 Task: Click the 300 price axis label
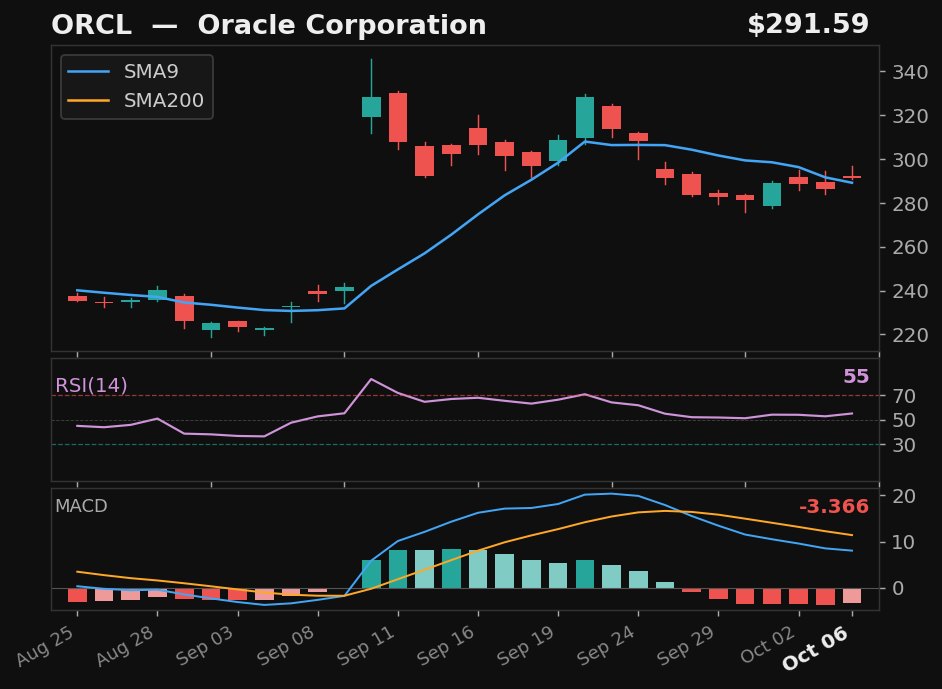[x=910, y=160]
